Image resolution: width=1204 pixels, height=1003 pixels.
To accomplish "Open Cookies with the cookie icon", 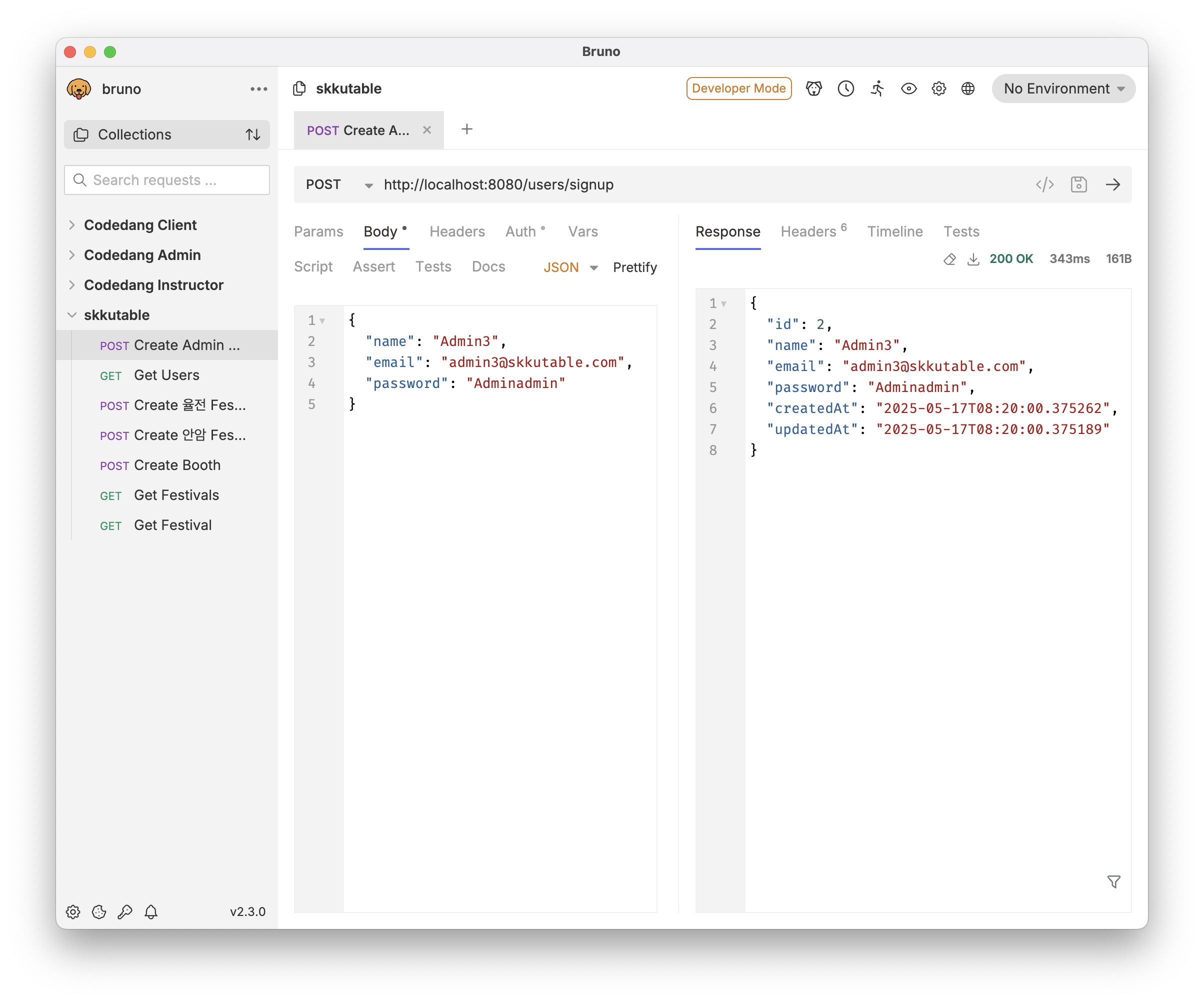I will 98,912.
